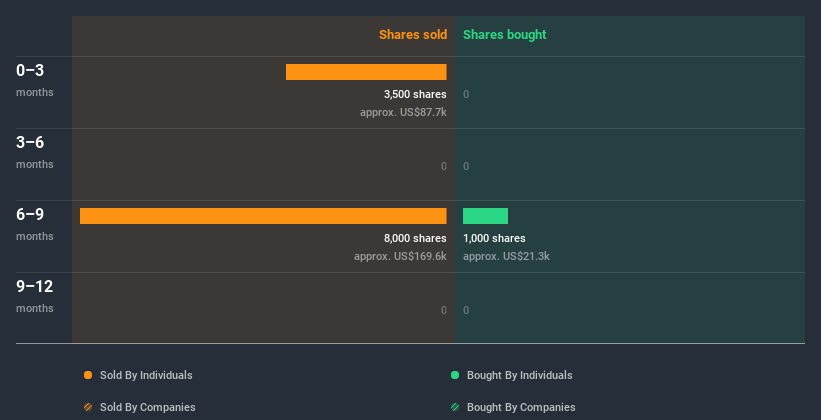Viewport: 821px width, 420px height.
Task: Click the striped Sold By Companies legend icon
Action: pyautogui.click(x=88, y=407)
